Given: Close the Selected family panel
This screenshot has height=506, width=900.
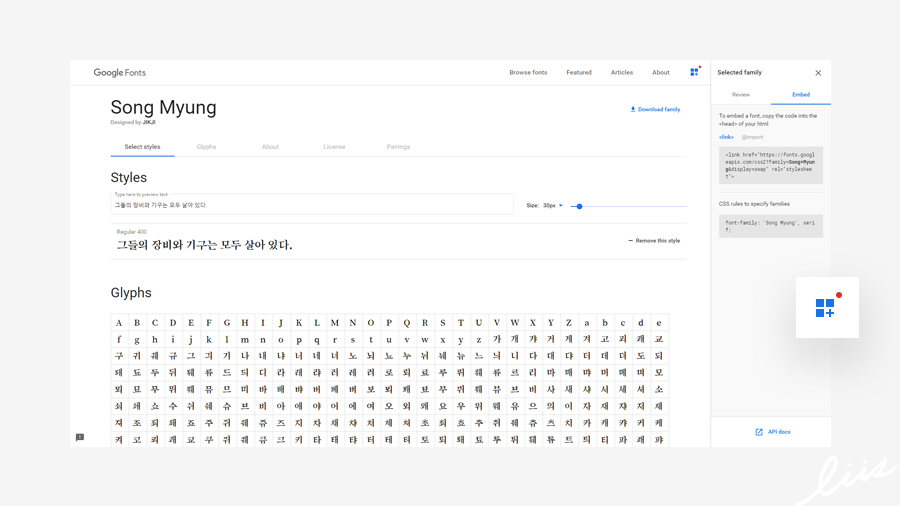Looking at the screenshot, I should point(818,73).
